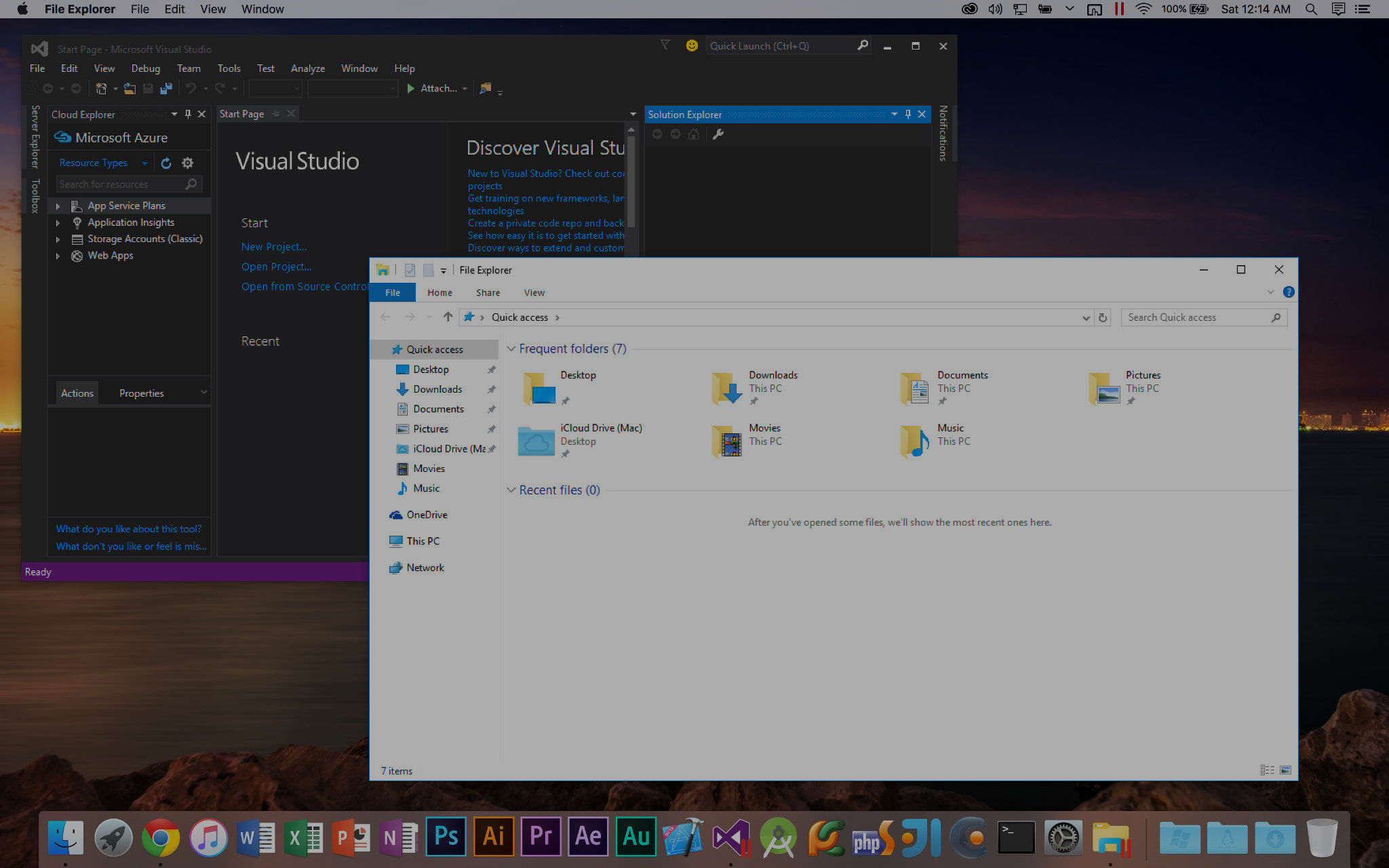
Task: Click the Visual Studio feedback smiley icon
Action: pos(691,45)
